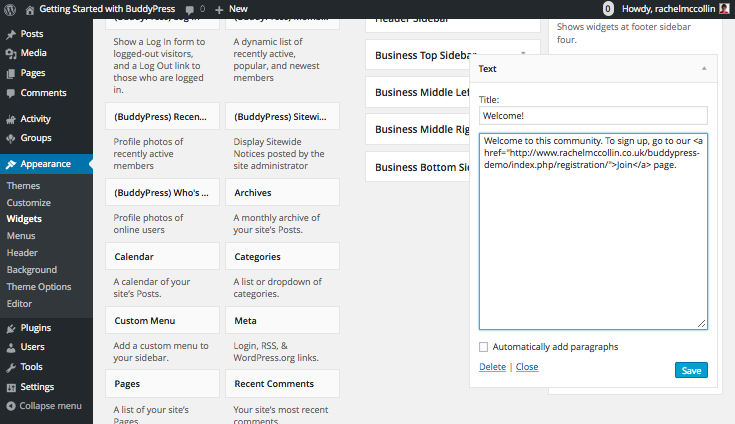The image size is (735, 424).
Task: Click the Settings icon in sidebar
Action: [11, 387]
